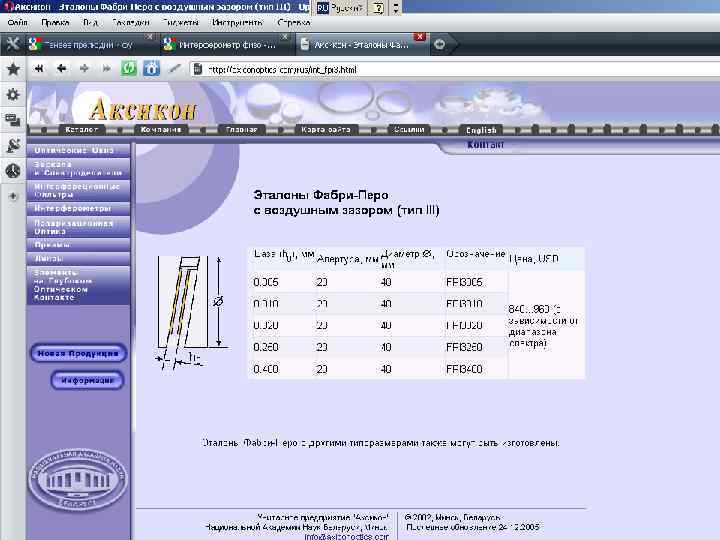Image resolution: width=720 pixels, height=540 pixels.
Task: Open the feeds panel icon in sidebar
Action: click(13, 146)
